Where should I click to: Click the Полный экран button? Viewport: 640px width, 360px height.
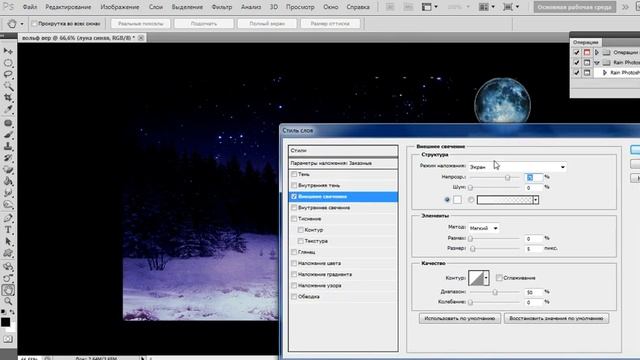coord(267,24)
